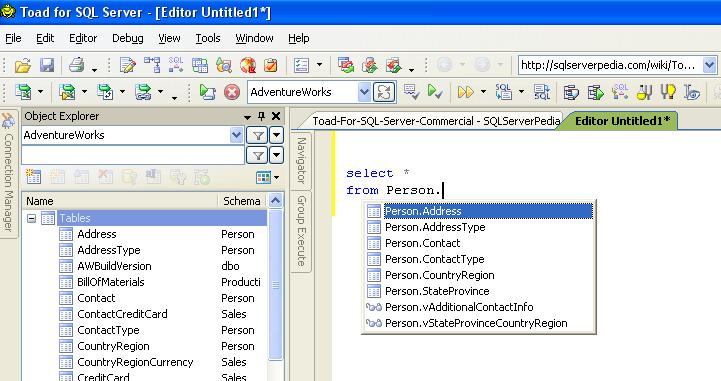
Task: Click the green run script icon
Action: [x=207, y=92]
